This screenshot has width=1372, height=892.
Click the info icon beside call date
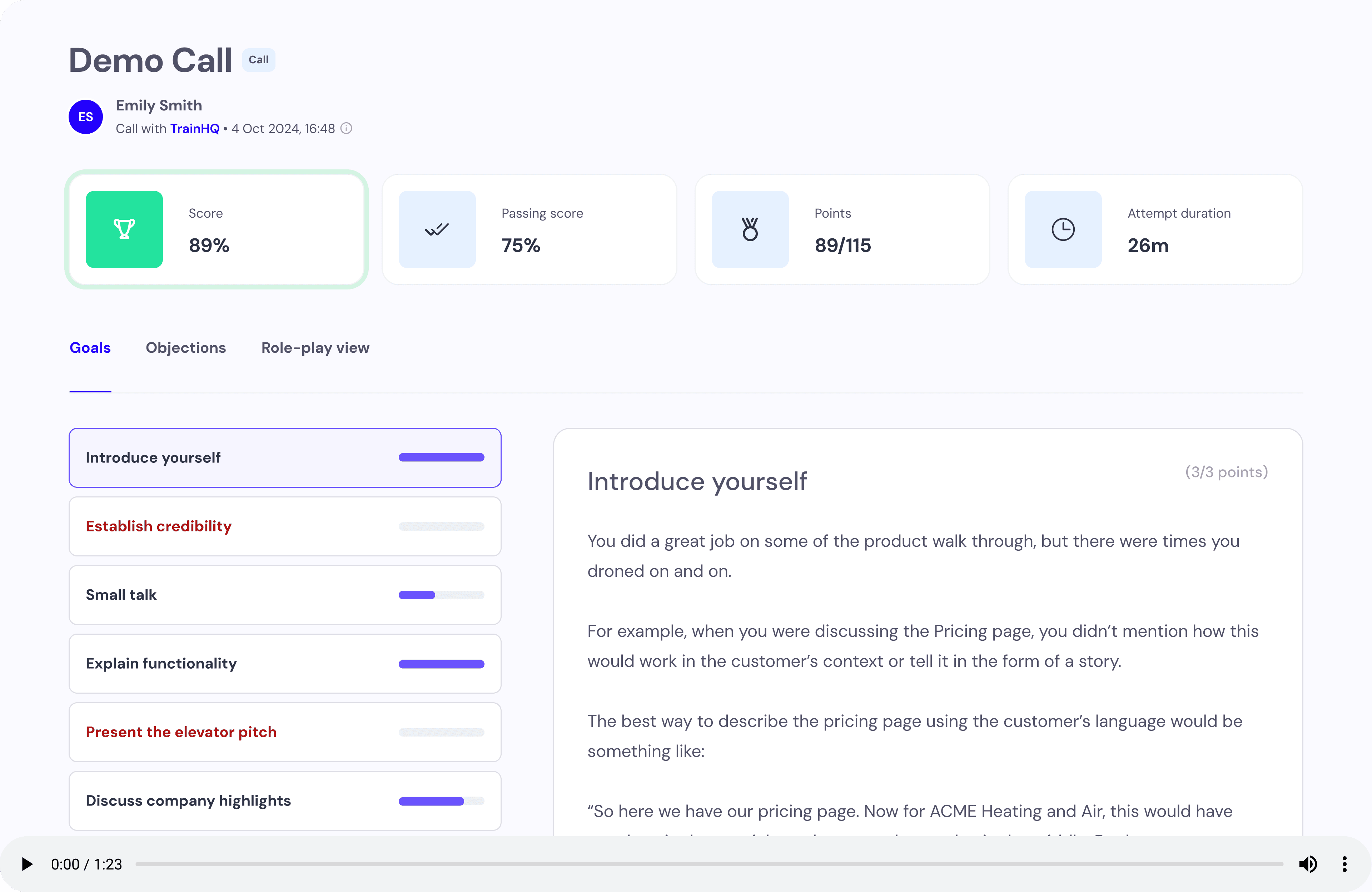347,129
